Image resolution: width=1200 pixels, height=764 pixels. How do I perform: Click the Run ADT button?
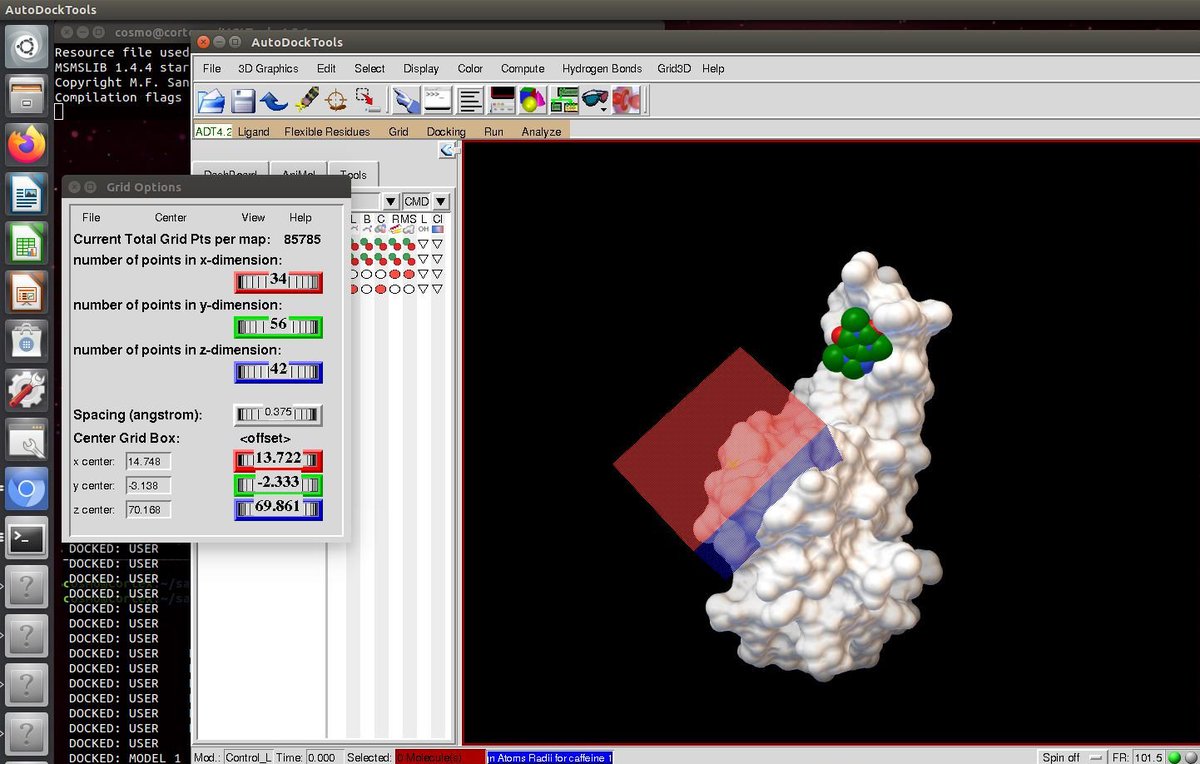click(494, 131)
